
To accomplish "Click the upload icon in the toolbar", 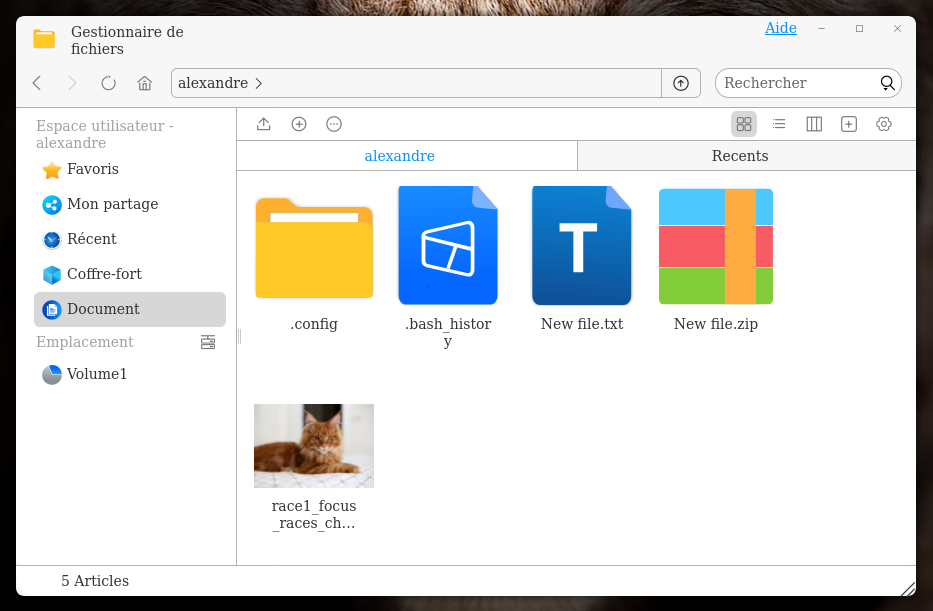I will tap(264, 124).
